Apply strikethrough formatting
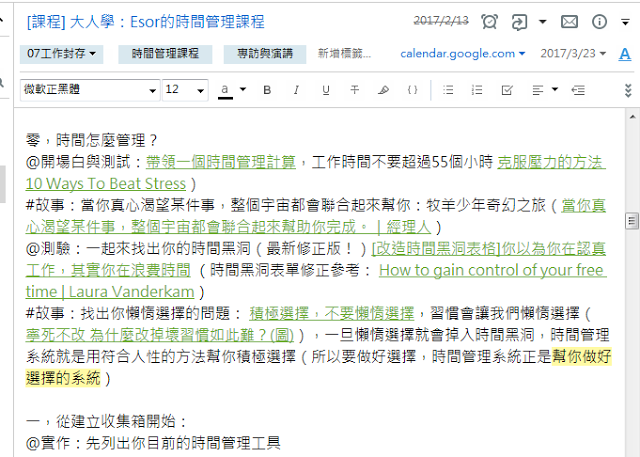Screen dimensions: 640x457 354,90
